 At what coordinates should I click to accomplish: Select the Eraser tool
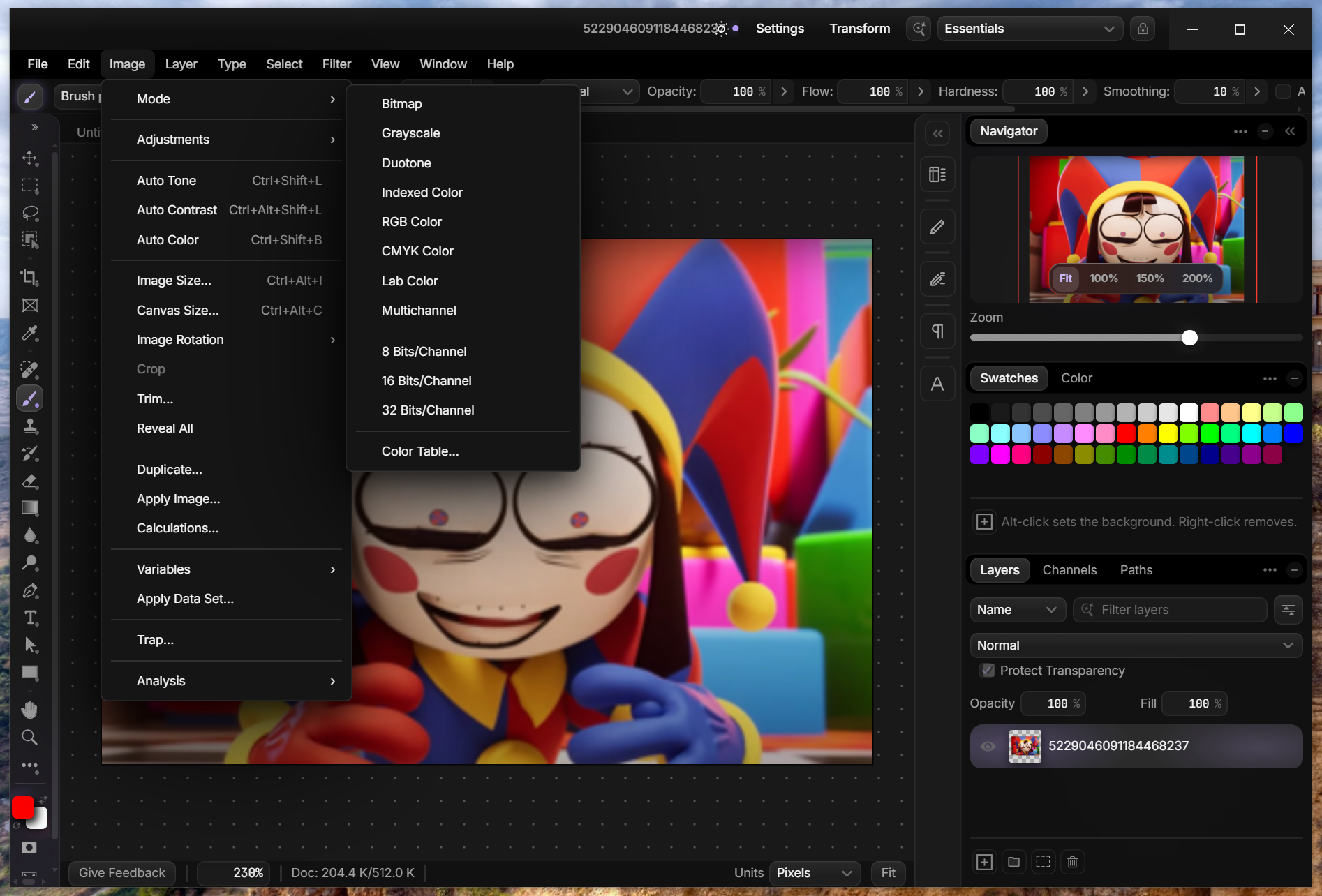pos(29,481)
